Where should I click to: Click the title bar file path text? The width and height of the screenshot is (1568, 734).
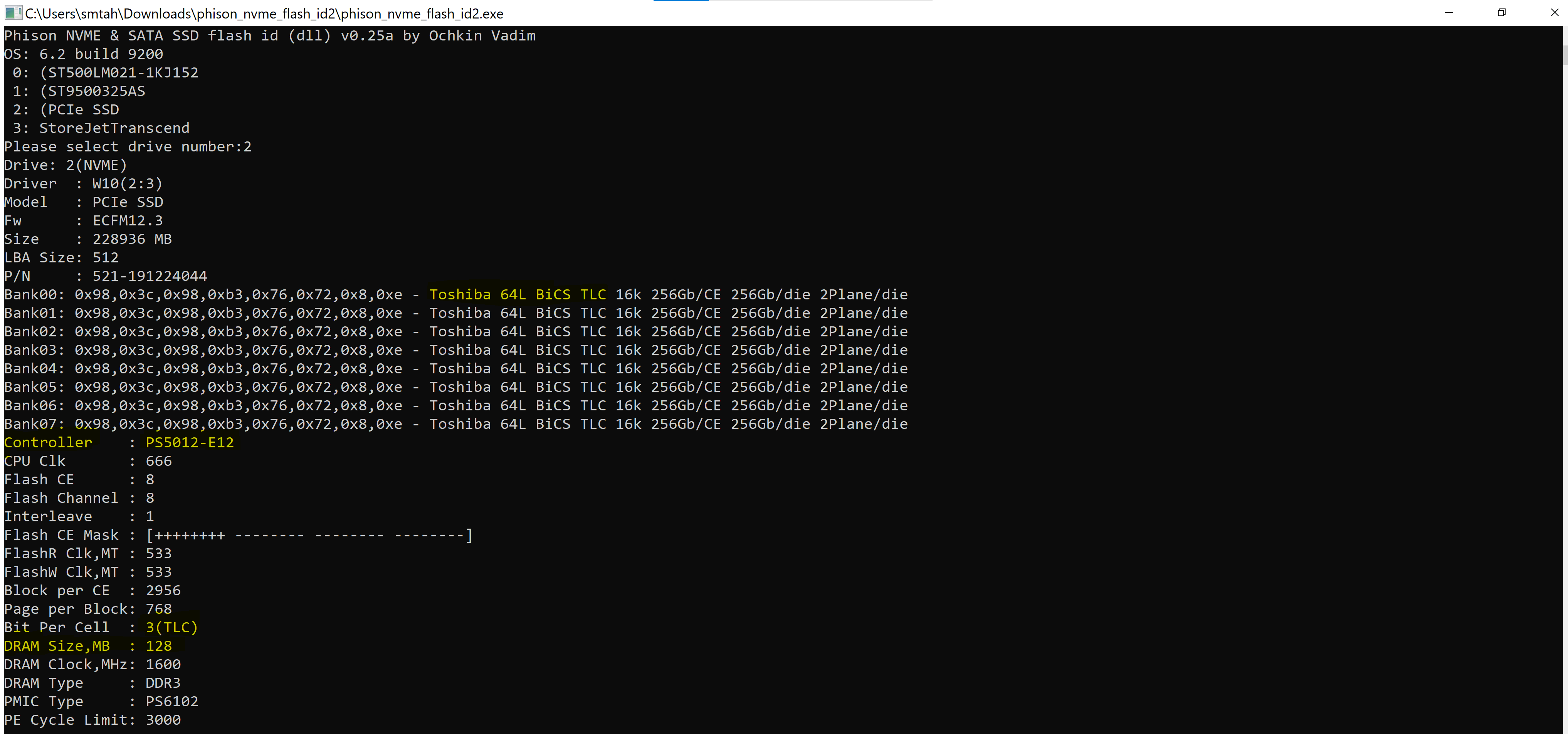(264, 13)
